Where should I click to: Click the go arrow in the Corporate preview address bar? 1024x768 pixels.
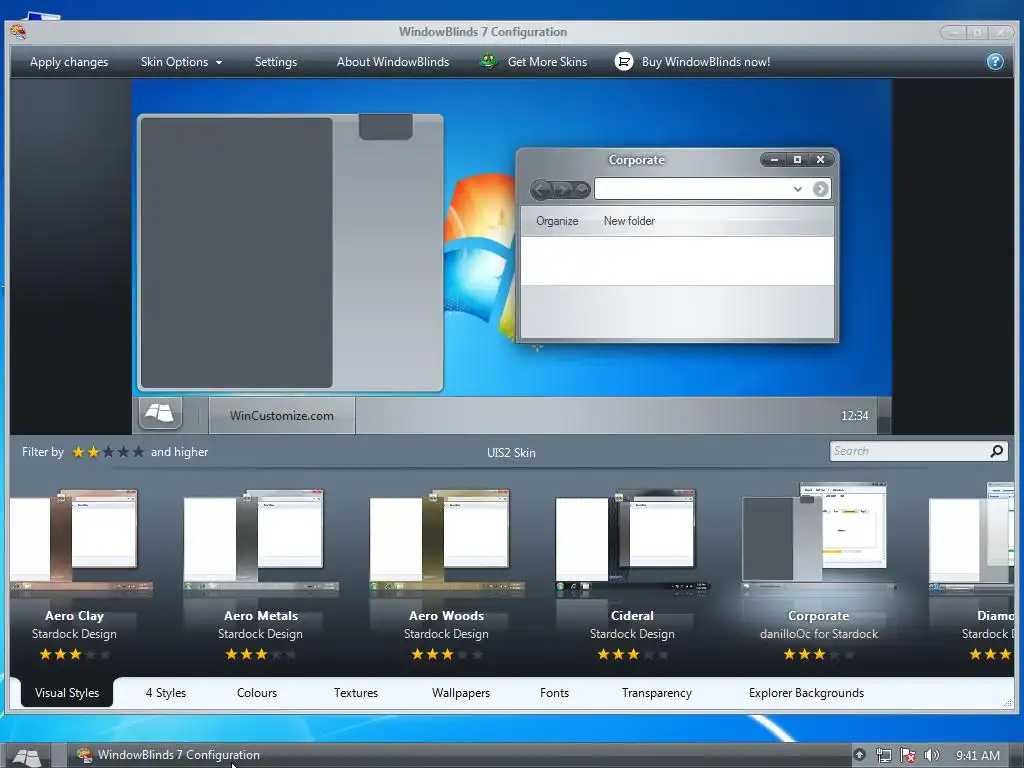(x=820, y=189)
